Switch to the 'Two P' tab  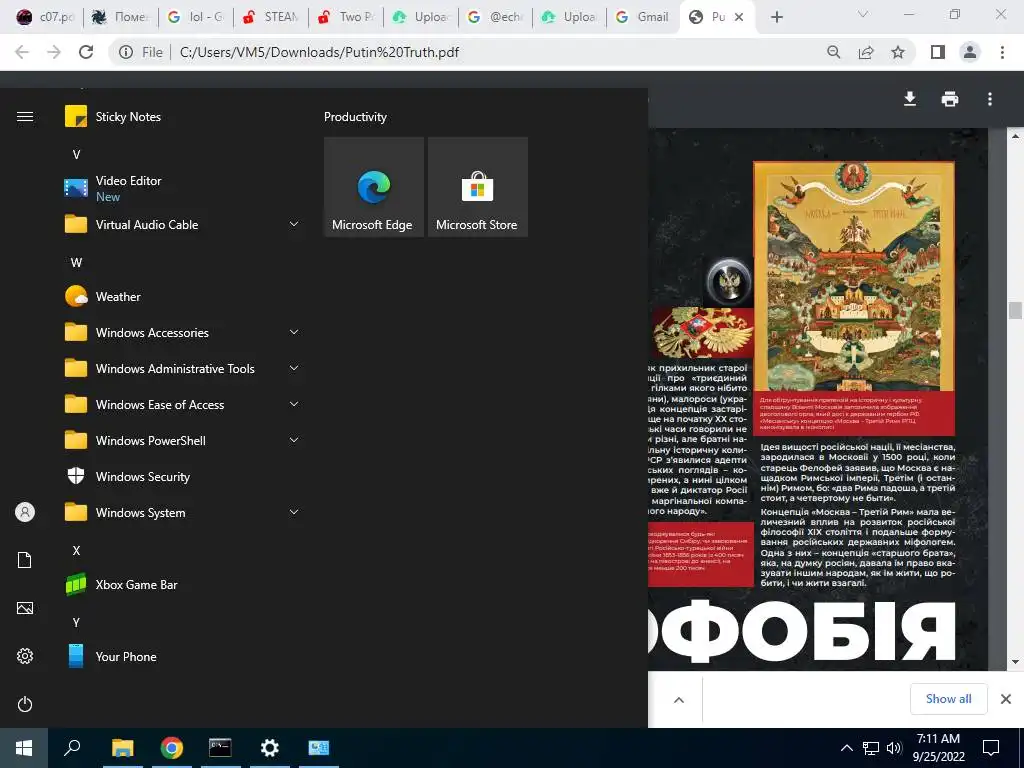tap(346, 17)
